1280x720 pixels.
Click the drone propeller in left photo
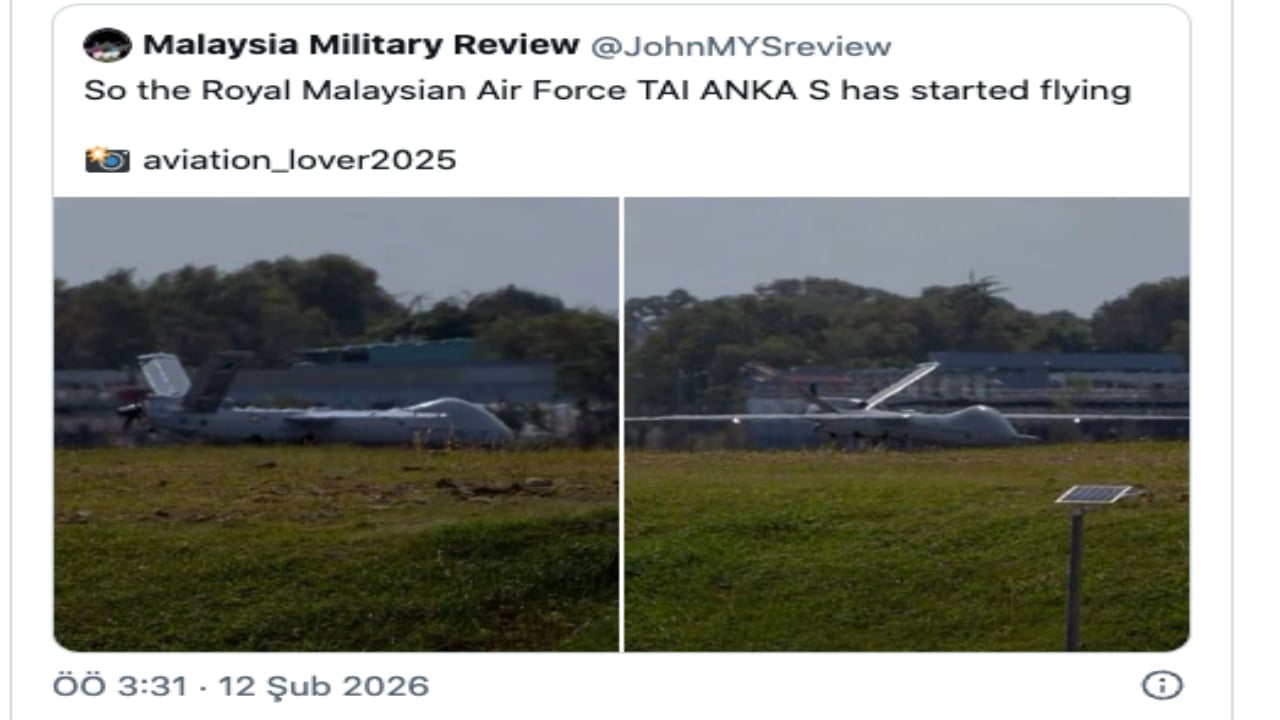click(x=130, y=413)
